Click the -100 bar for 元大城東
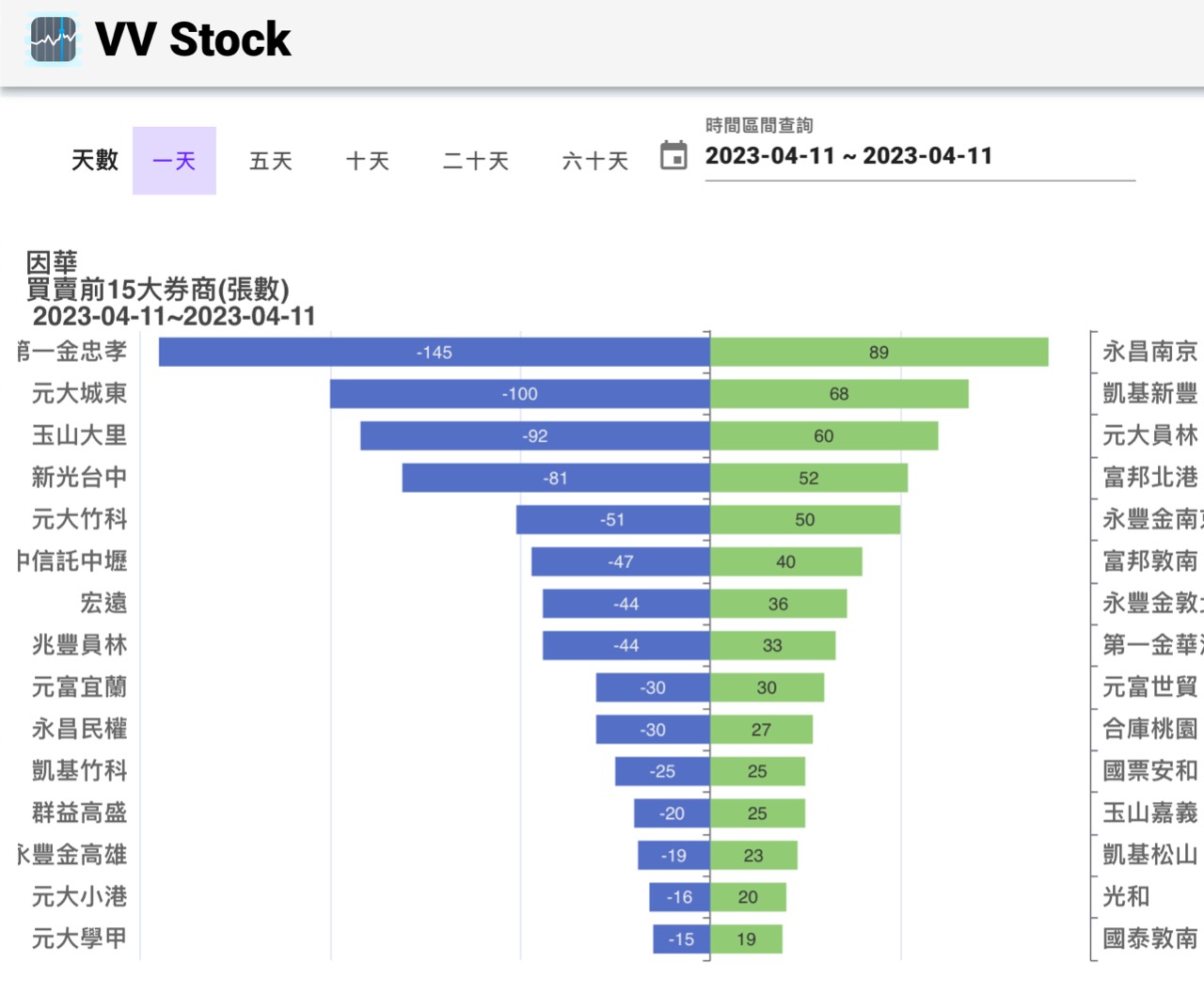 pos(517,394)
